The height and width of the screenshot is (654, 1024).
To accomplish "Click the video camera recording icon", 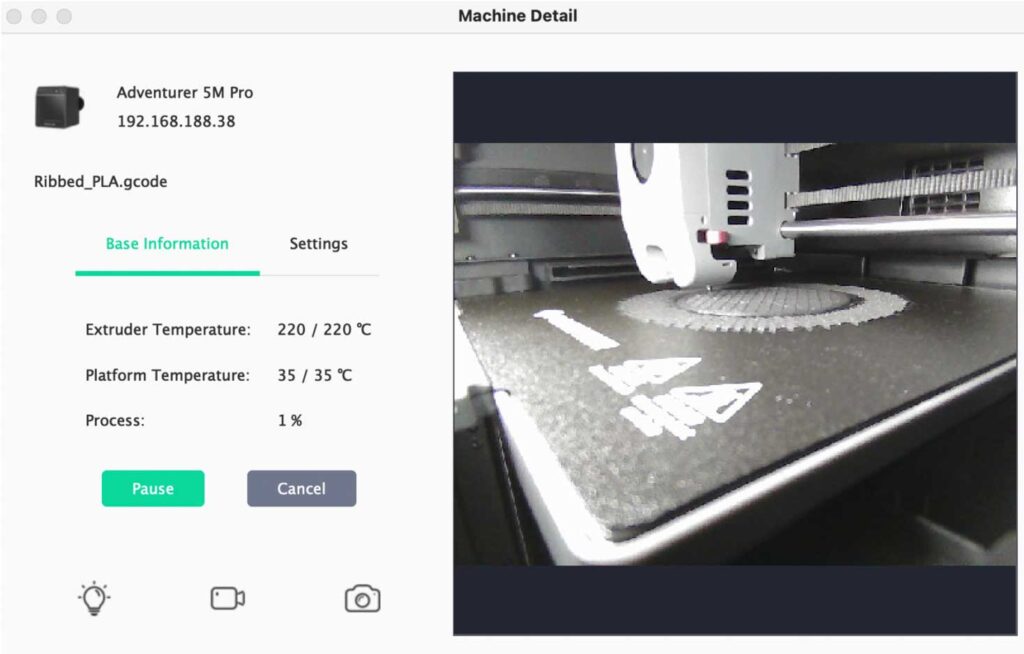I will pyautogui.click(x=228, y=598).
